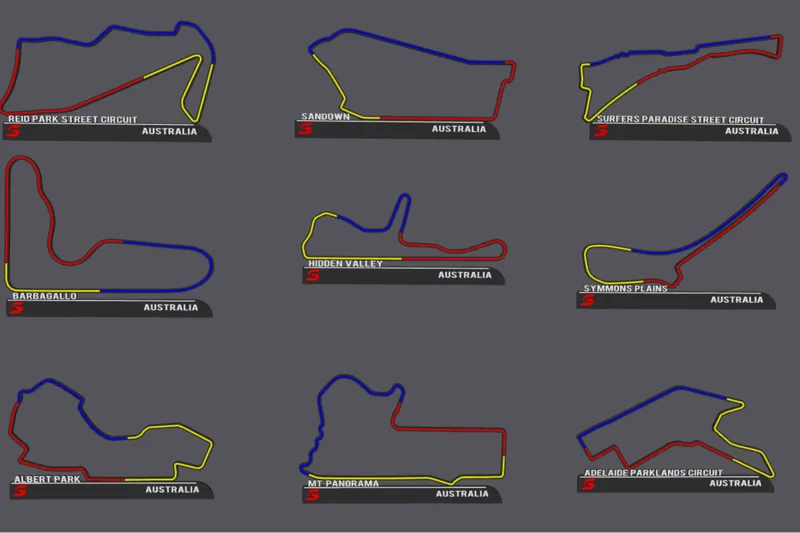This screenshot has width=800, height=533.
Task: Click the Surfers Paradise Street Circuit track map
Action: pyautogui.click(x=681, y=78)
